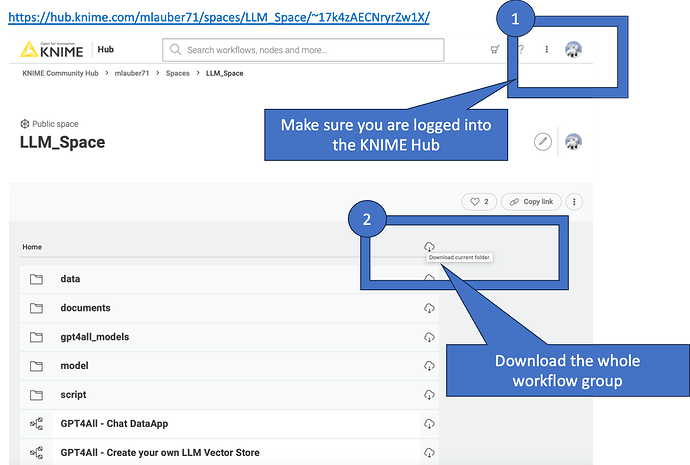Open the owner avatar beside the pencil

pyautogui.click(x=573, y=142)
